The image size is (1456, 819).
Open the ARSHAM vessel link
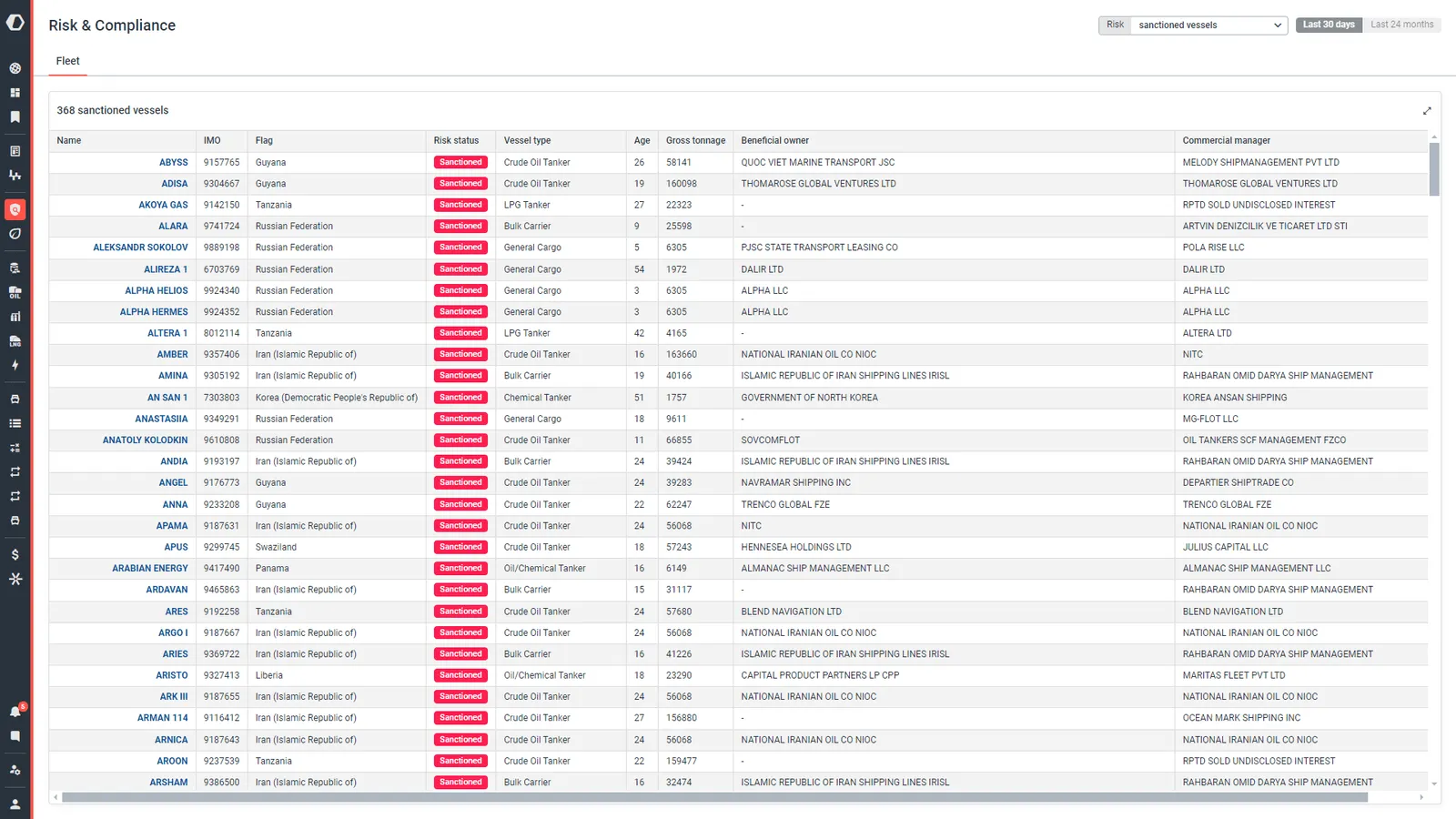point(169,783)
